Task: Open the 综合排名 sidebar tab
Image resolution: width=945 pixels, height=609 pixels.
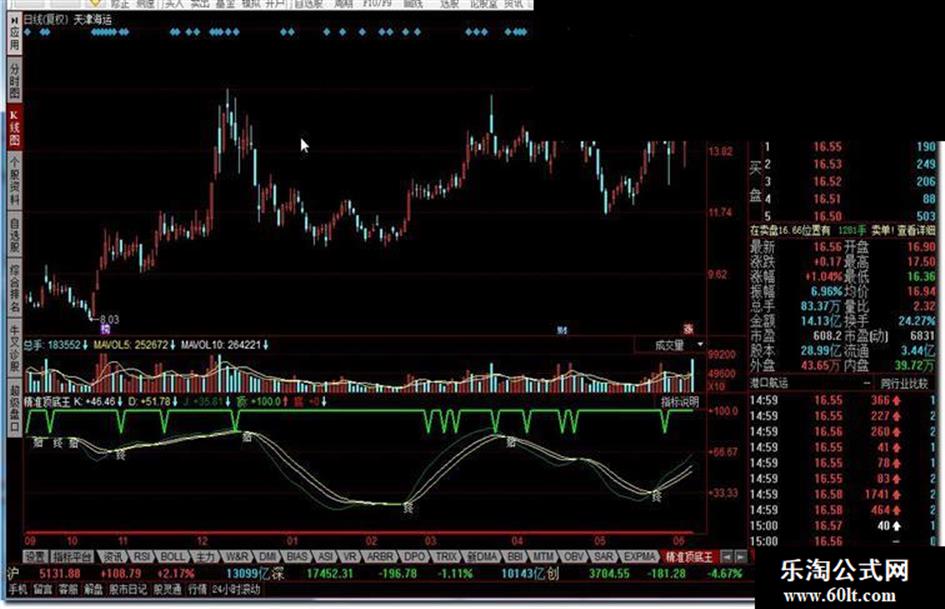Action: (14, 289)
